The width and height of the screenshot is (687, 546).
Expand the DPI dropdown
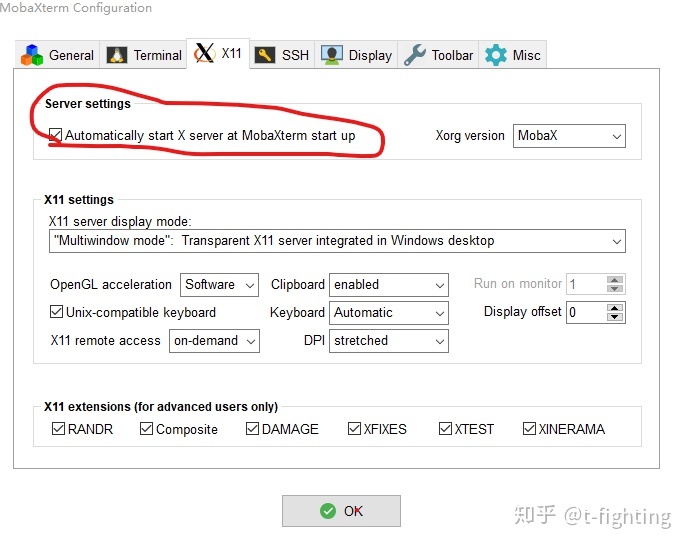(x=389, y=341)
